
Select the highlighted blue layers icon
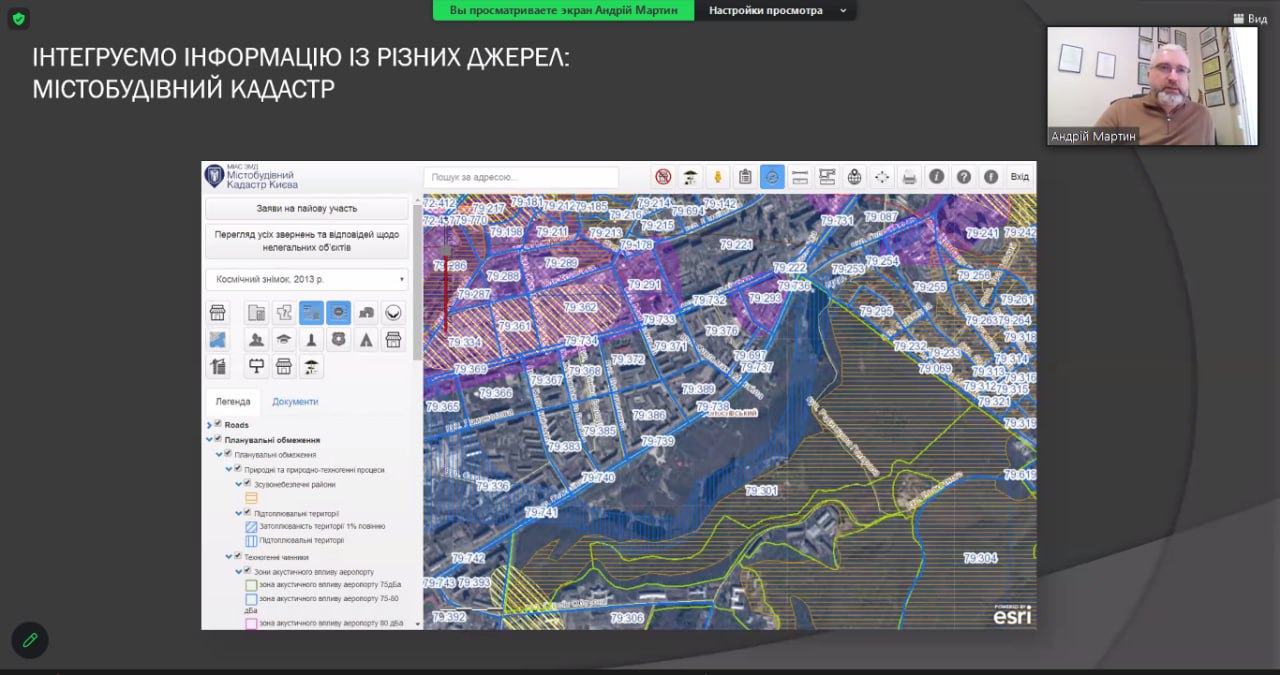click(x=772, y=176)
